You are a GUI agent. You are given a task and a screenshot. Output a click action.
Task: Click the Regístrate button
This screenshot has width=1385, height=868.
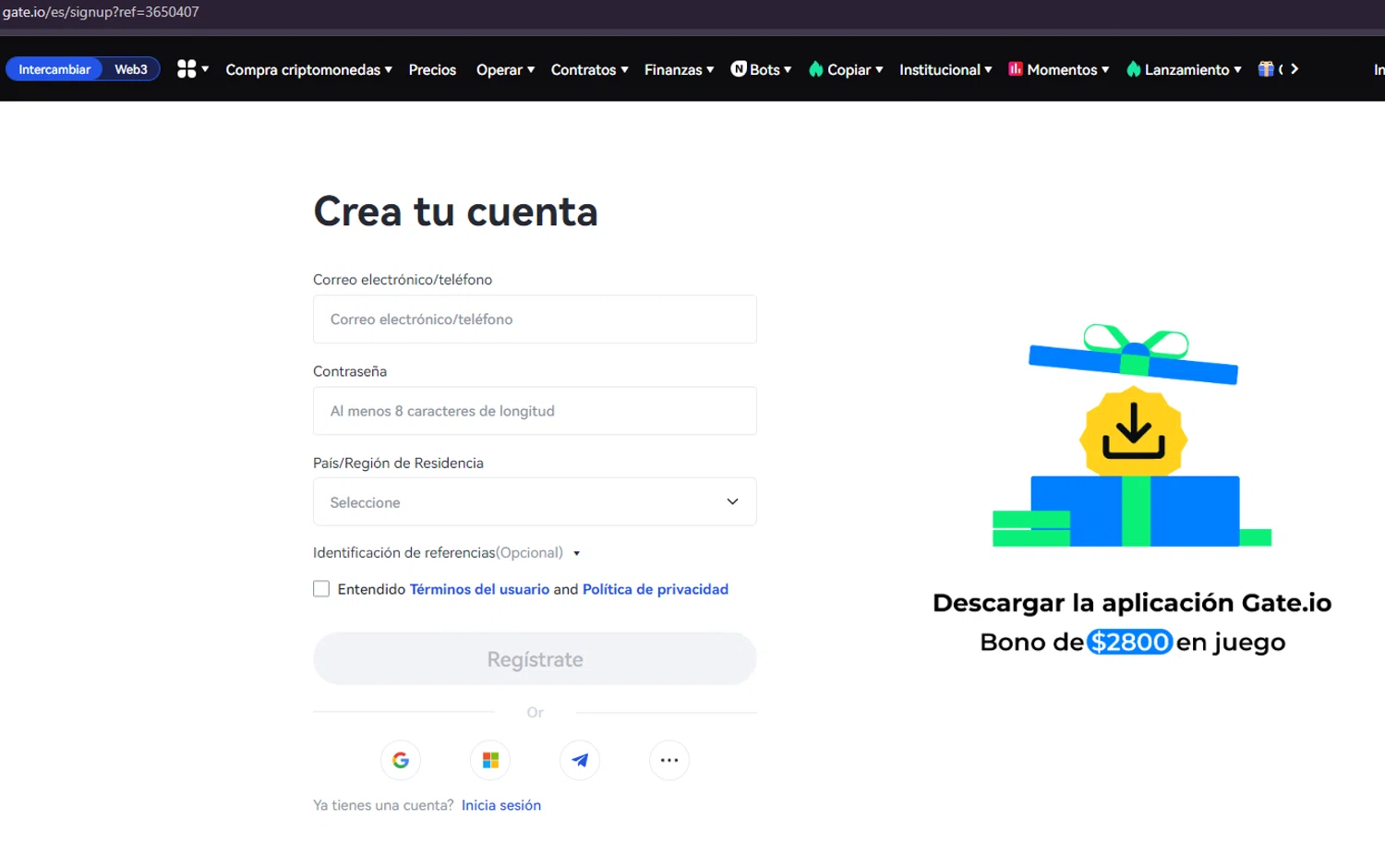535,658
